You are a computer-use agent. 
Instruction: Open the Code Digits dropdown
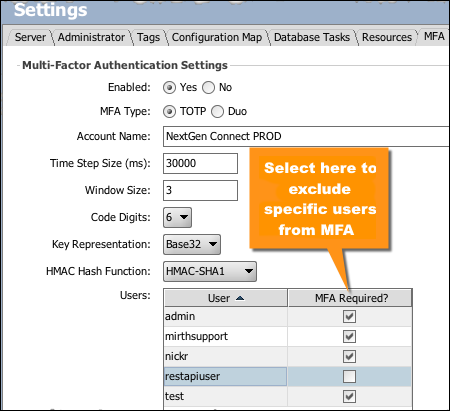pyautogui.click(x=177, y=217)
